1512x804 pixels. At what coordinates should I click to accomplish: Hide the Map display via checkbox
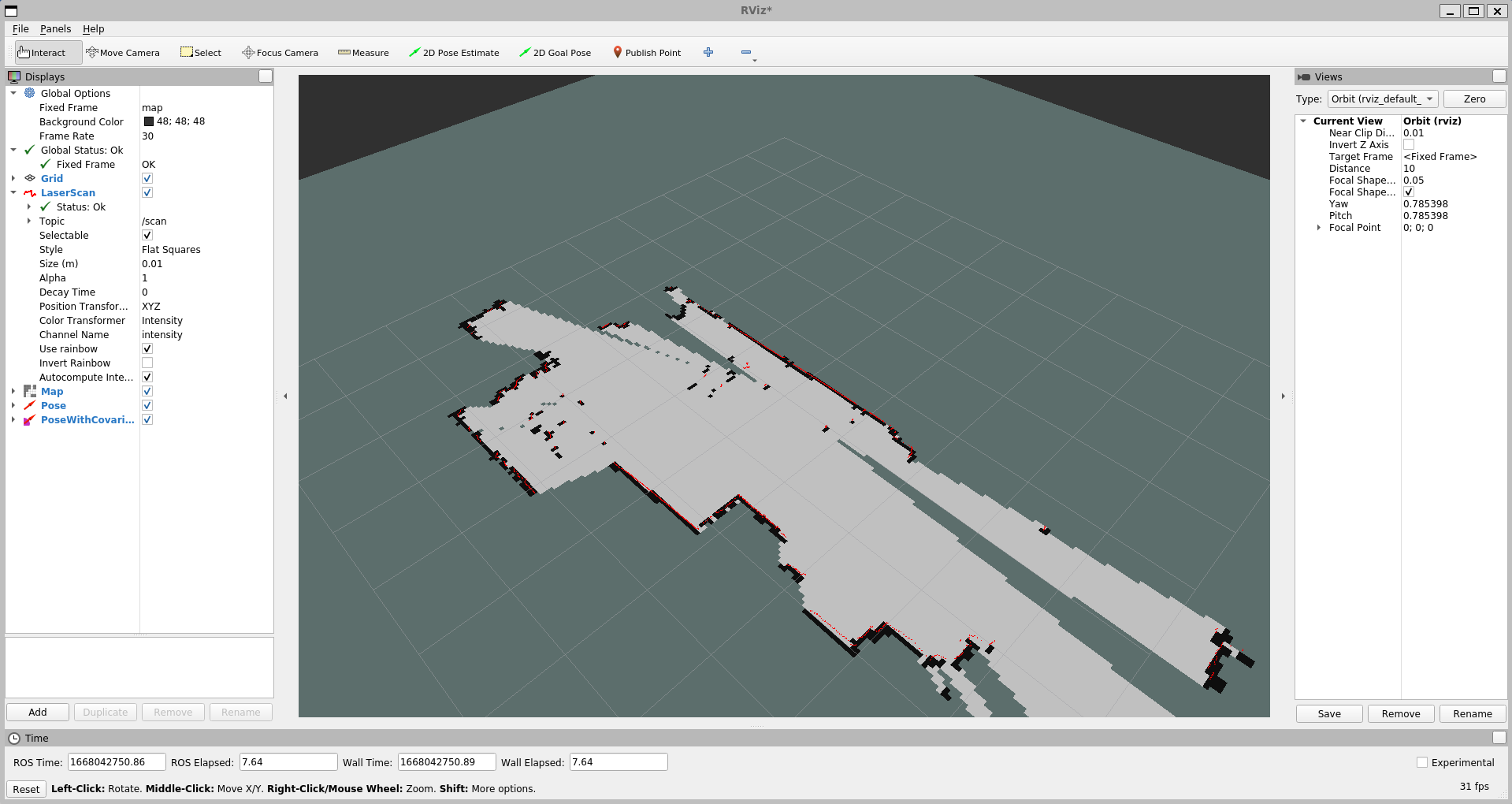(x=147, y=391)
